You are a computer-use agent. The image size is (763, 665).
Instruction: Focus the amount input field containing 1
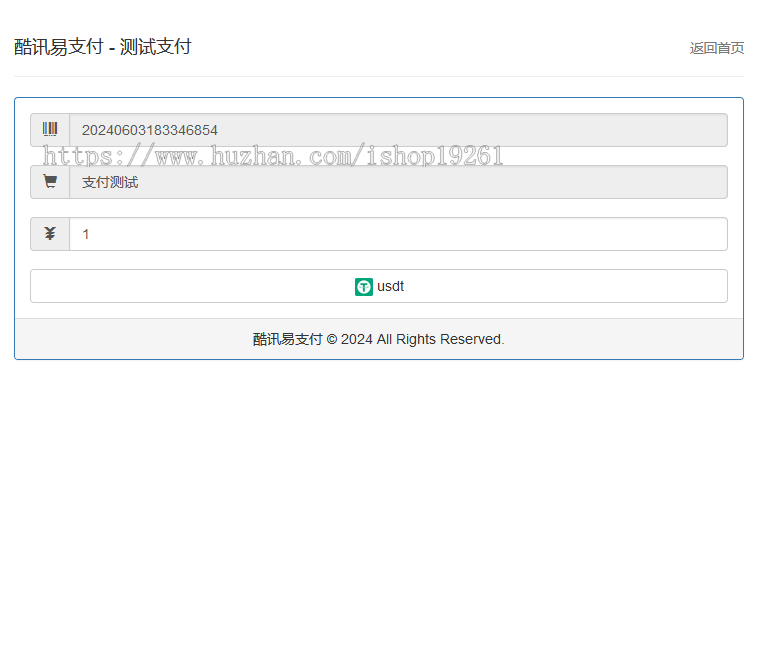click(398, 234)
